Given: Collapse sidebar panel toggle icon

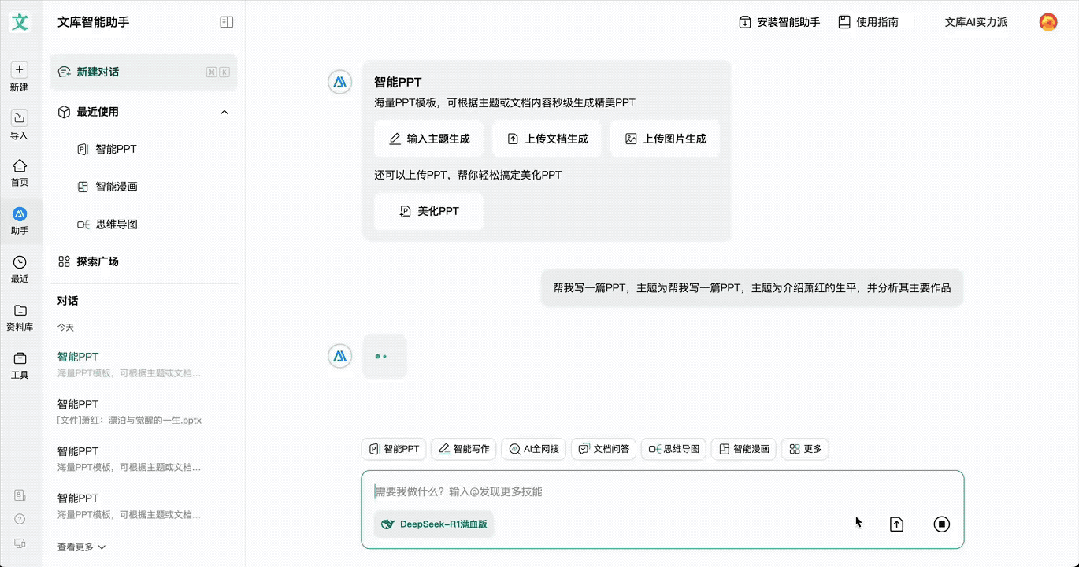Looking at the screenshot, I should coord(226,22).
